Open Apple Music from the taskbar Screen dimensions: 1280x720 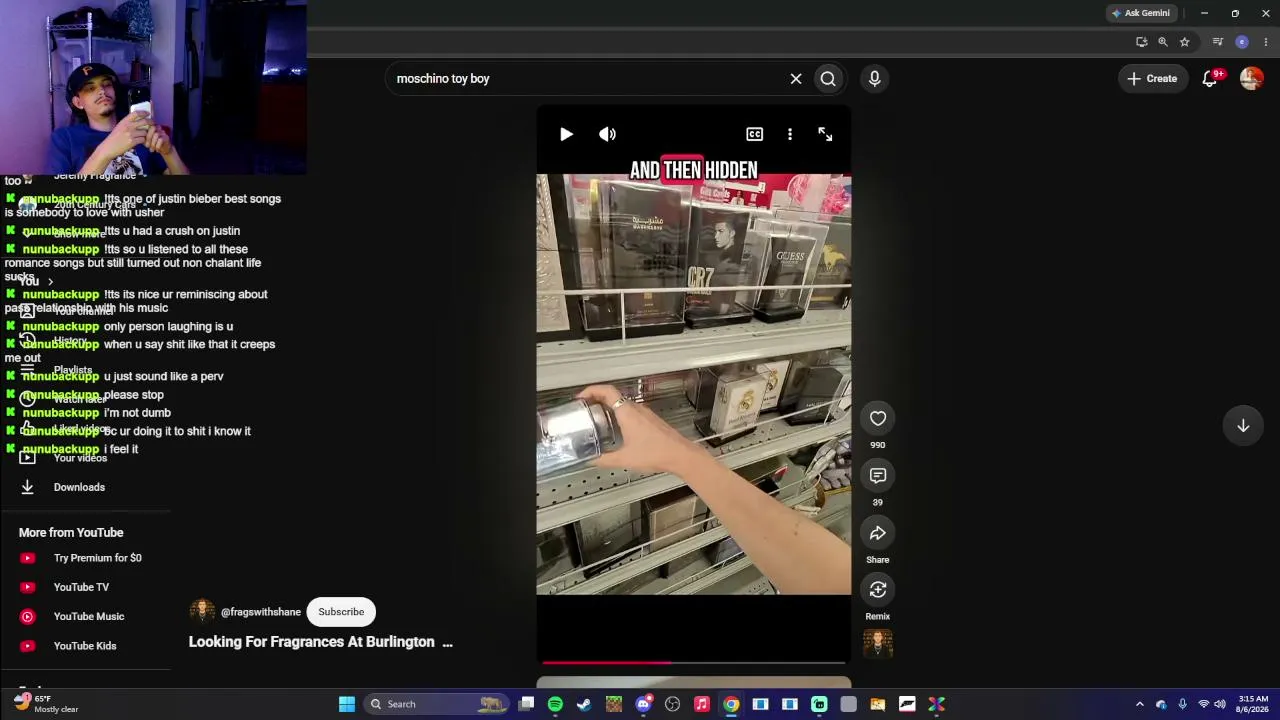(x=702, y=704)
